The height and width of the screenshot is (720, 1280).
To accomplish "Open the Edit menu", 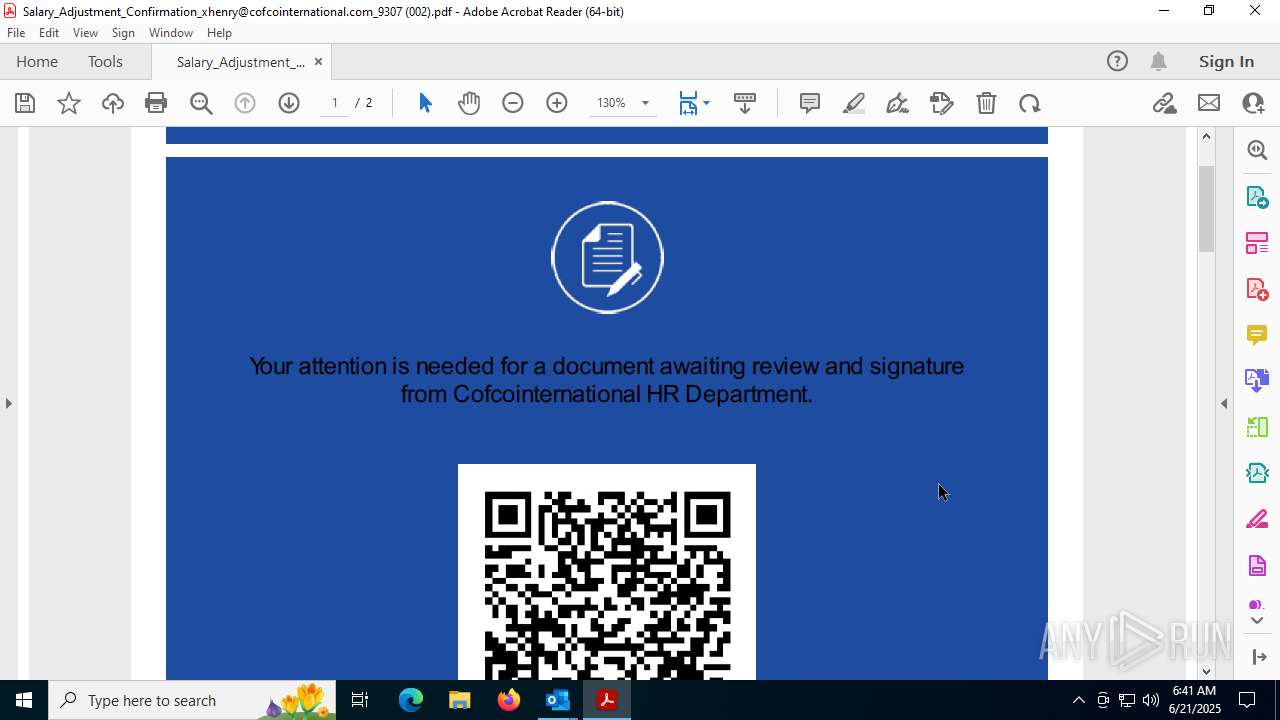I will (x=49, y=33).
